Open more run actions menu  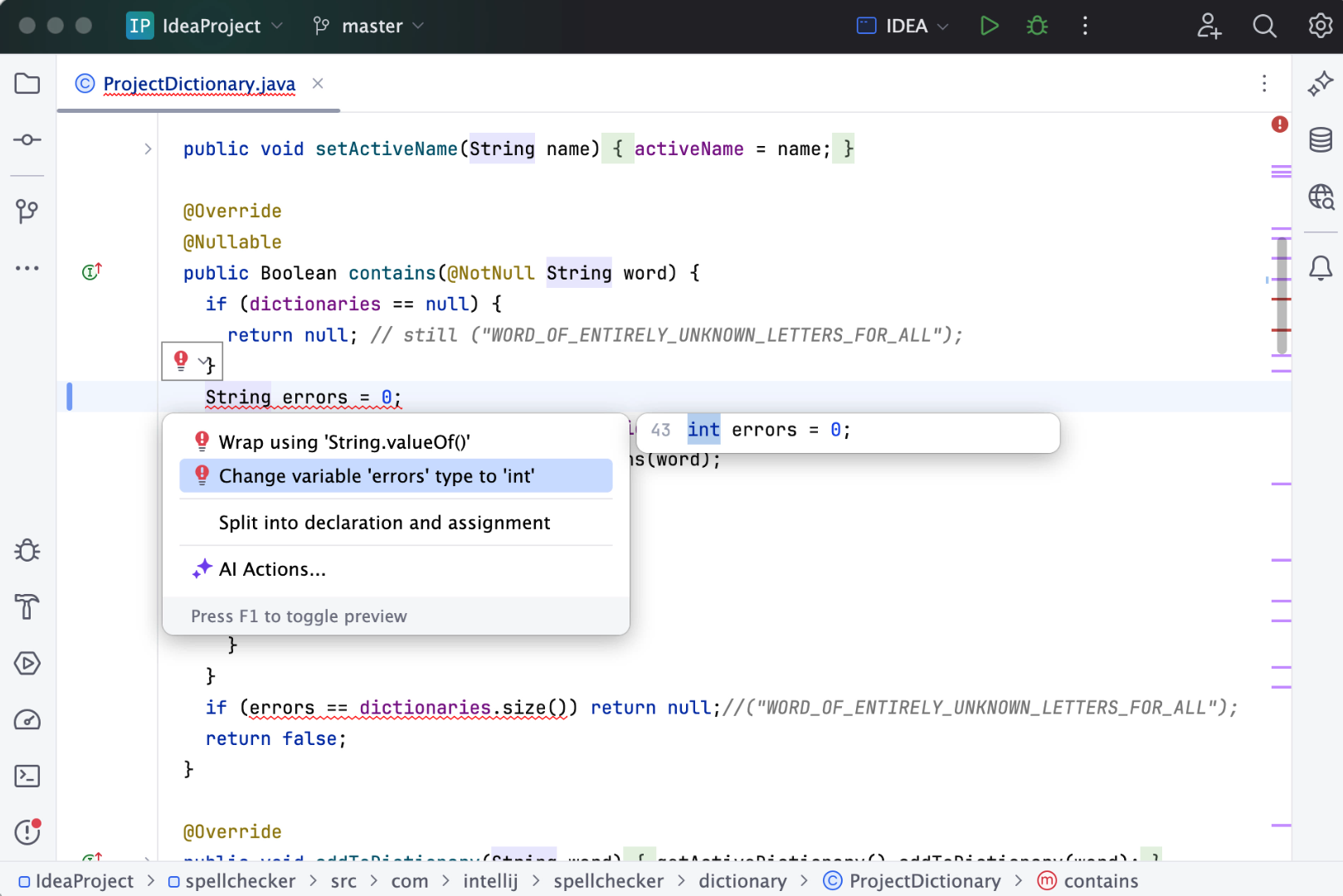click(1085, 26)
